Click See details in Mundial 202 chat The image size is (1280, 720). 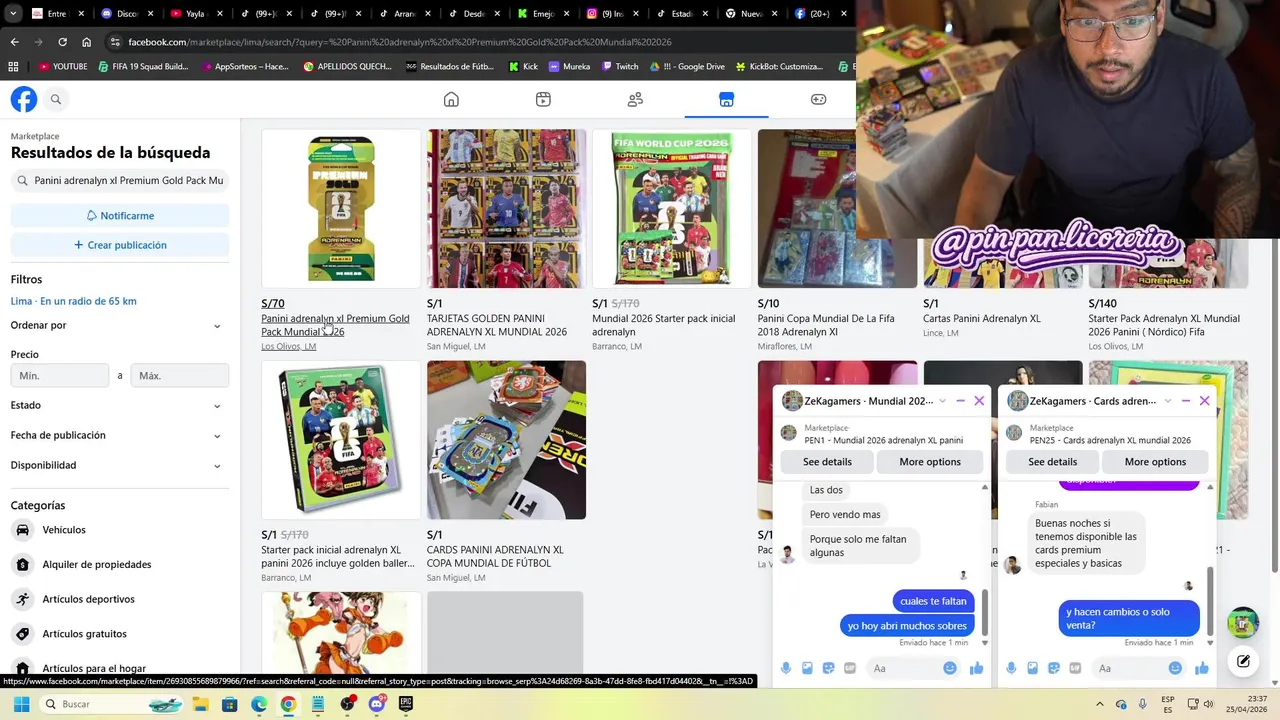(x=827, y=462)
